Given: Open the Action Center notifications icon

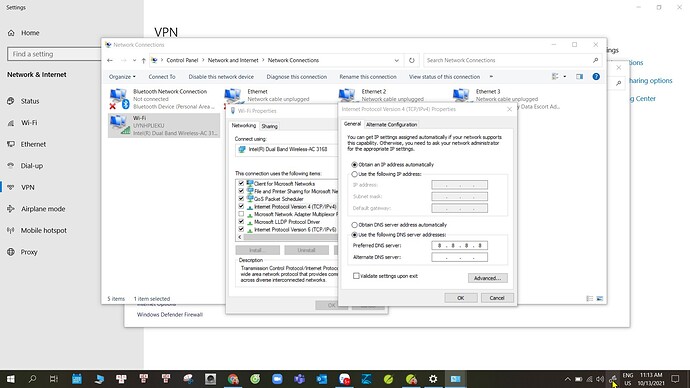Looking at the screenshot, I should (675, 379).
